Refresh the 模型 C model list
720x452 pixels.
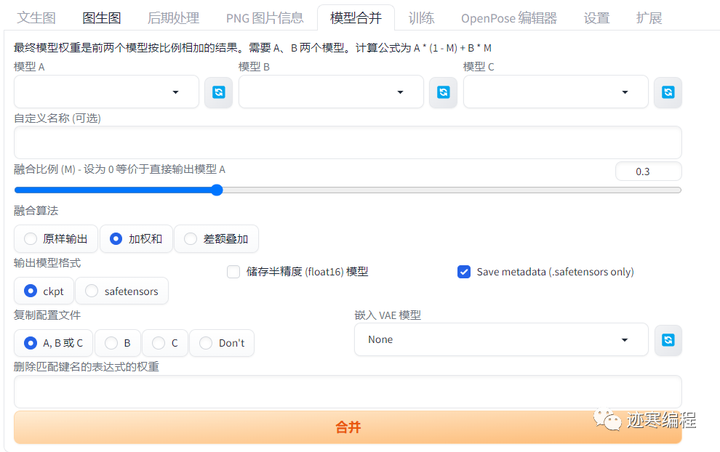pyautogui.click(x=668, y=92)
